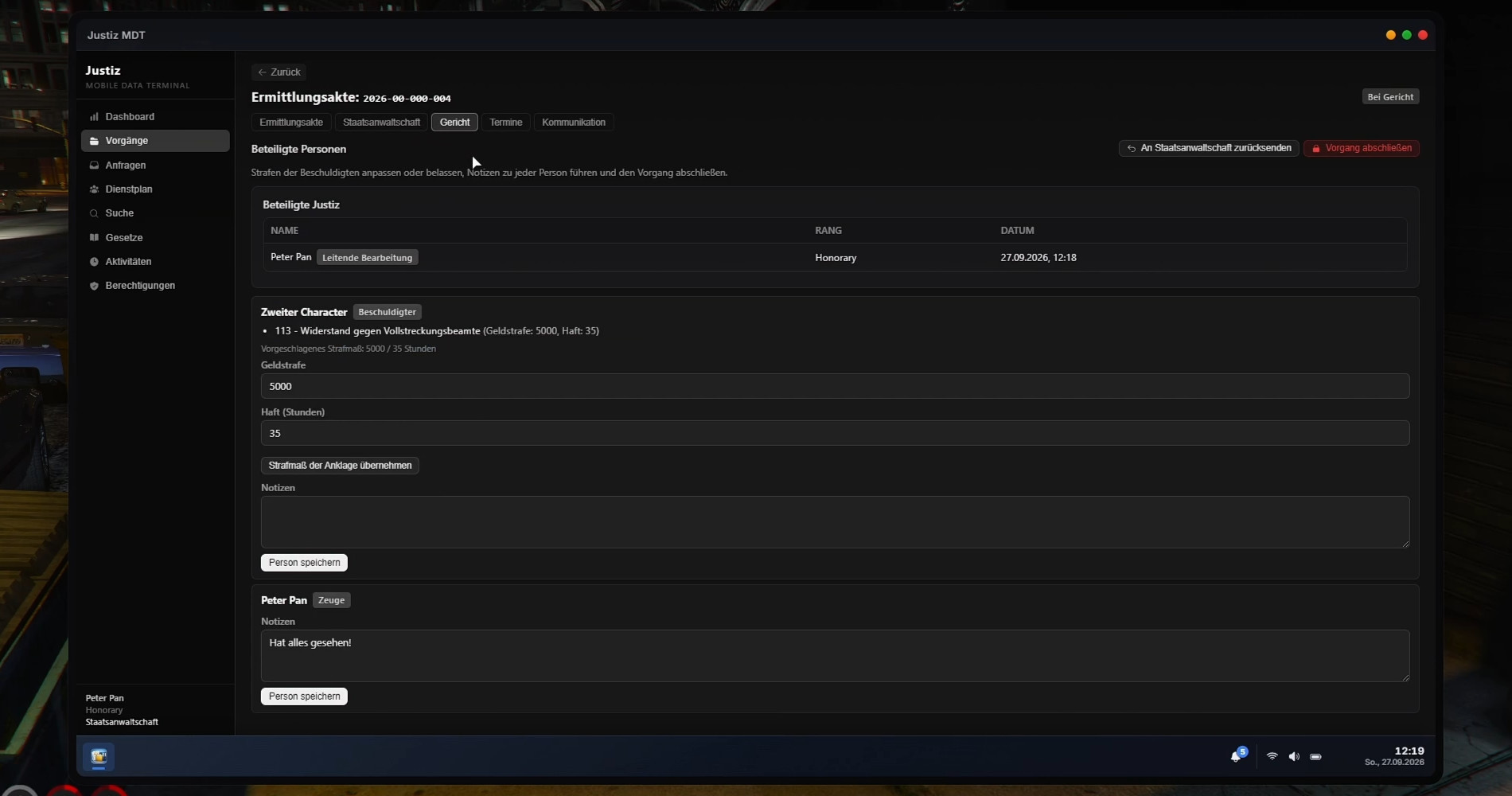The image size is (1512, 796).
Task: Open the Termine tab
Action: [506, 122]
